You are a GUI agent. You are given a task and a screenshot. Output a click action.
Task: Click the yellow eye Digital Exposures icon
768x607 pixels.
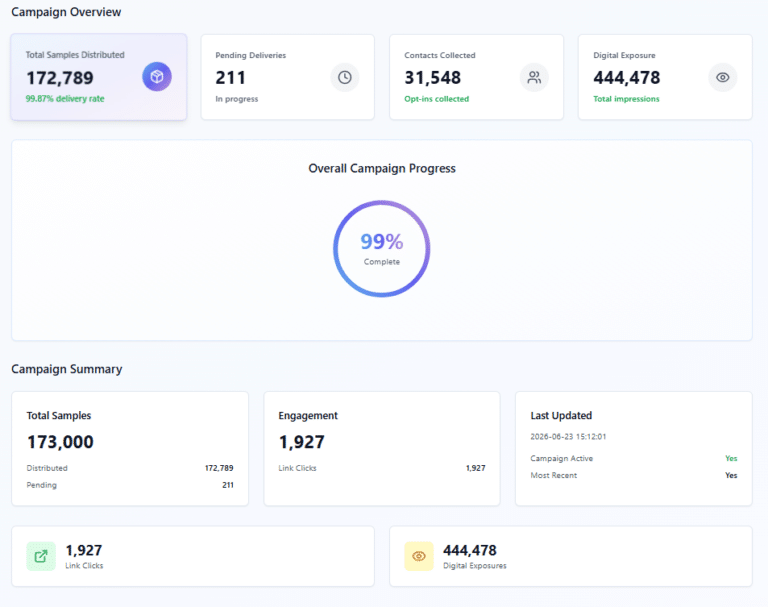419,556
